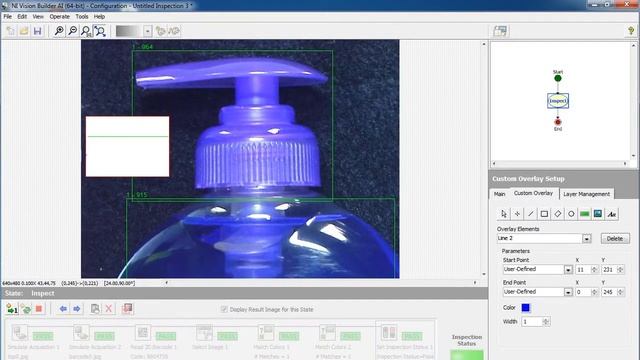This screenshot has height=360, width=640.
Task: Open the grayscale palette dropdown arrow
Action: tap(147, 31)
